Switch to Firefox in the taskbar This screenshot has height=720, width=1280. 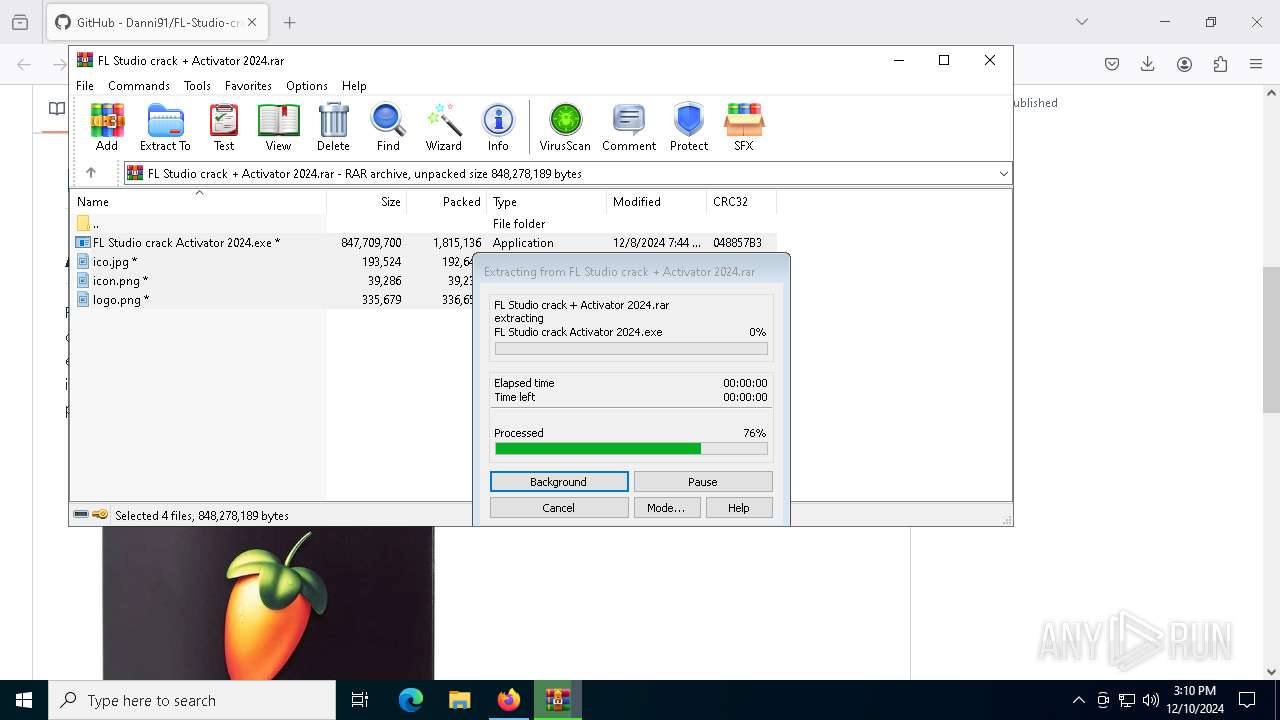(x=509, y=700)
